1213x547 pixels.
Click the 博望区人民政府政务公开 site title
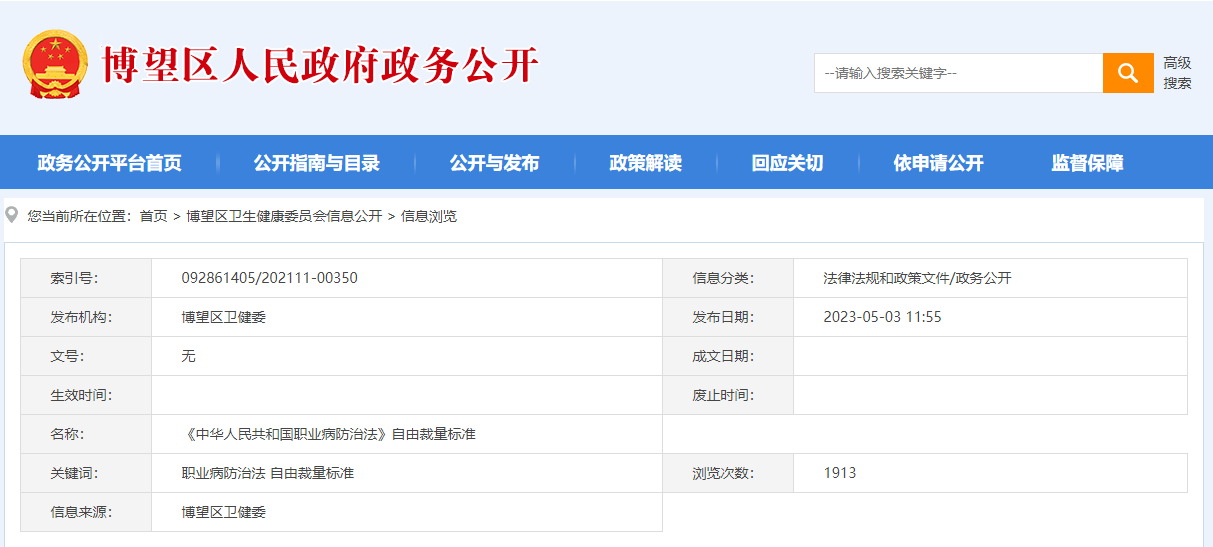click(x=320, y=66)
